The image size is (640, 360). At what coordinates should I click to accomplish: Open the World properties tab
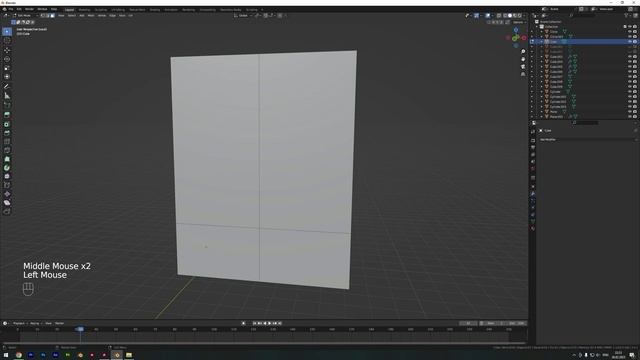(x=533, y=169)
